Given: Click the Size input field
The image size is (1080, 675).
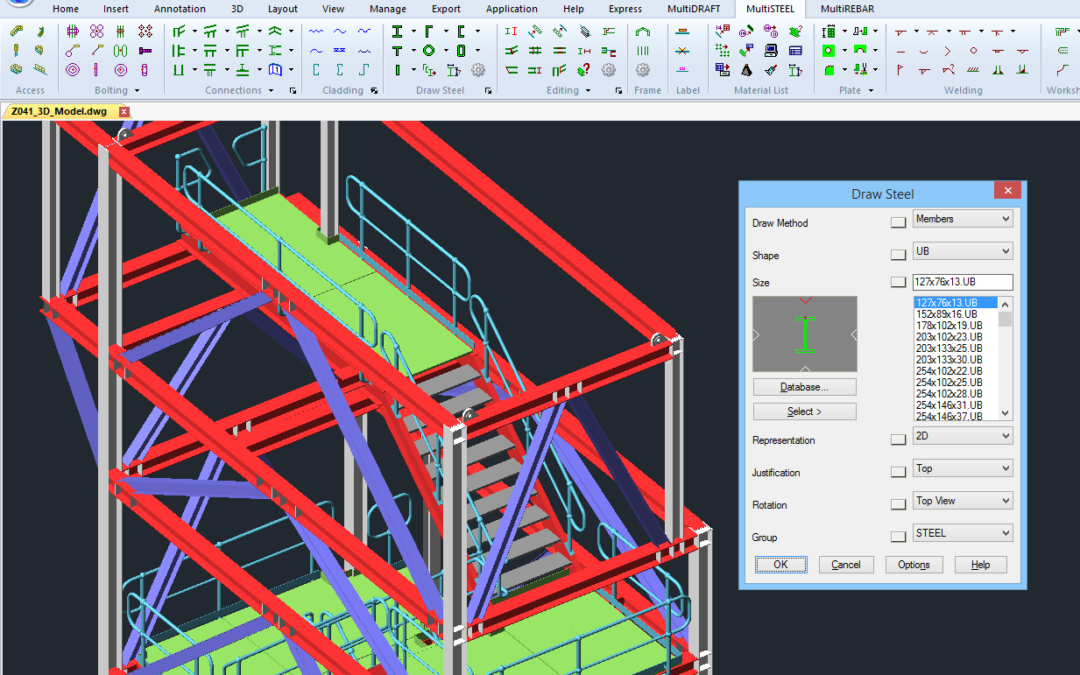Looking at the screenshot, I should pyautogui.click(x=963, y=282).
